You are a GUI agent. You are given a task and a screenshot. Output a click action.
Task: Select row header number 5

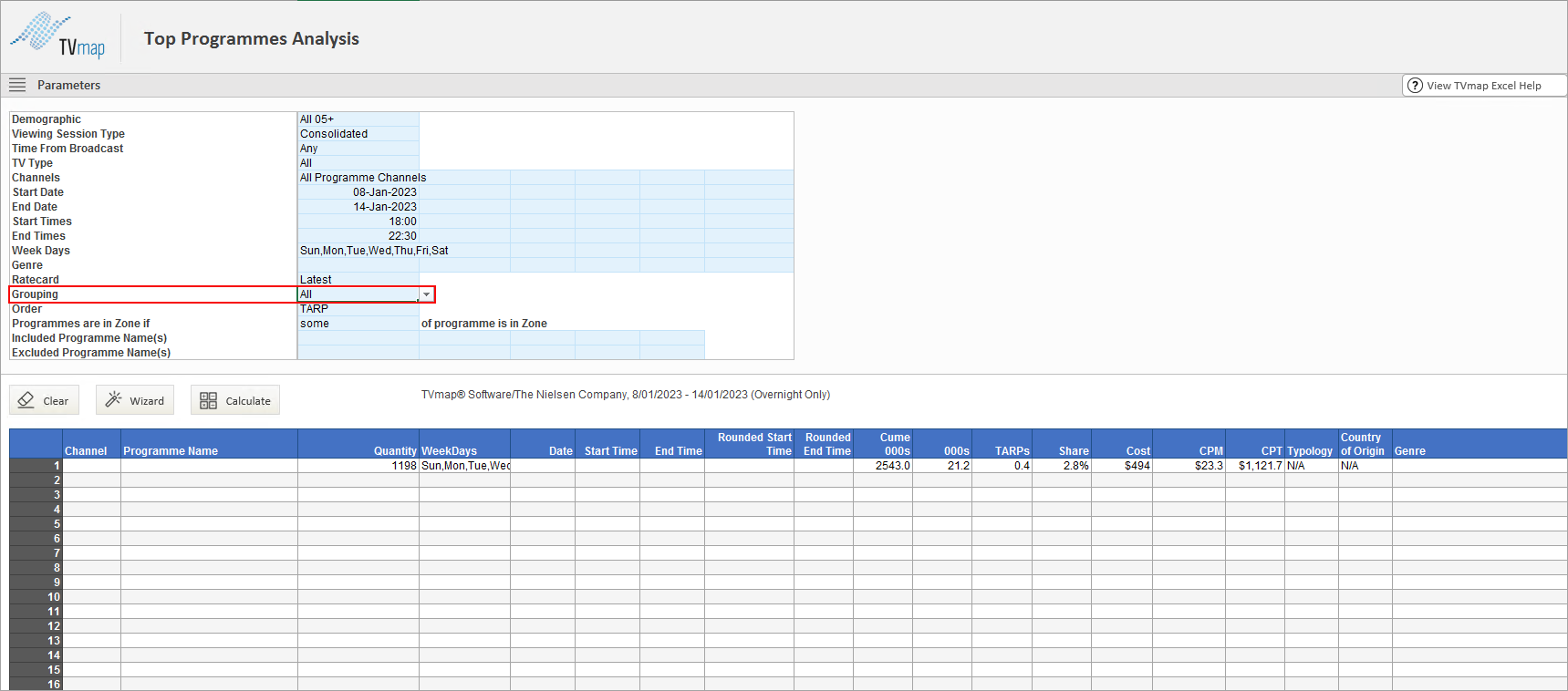coord(36,524)
